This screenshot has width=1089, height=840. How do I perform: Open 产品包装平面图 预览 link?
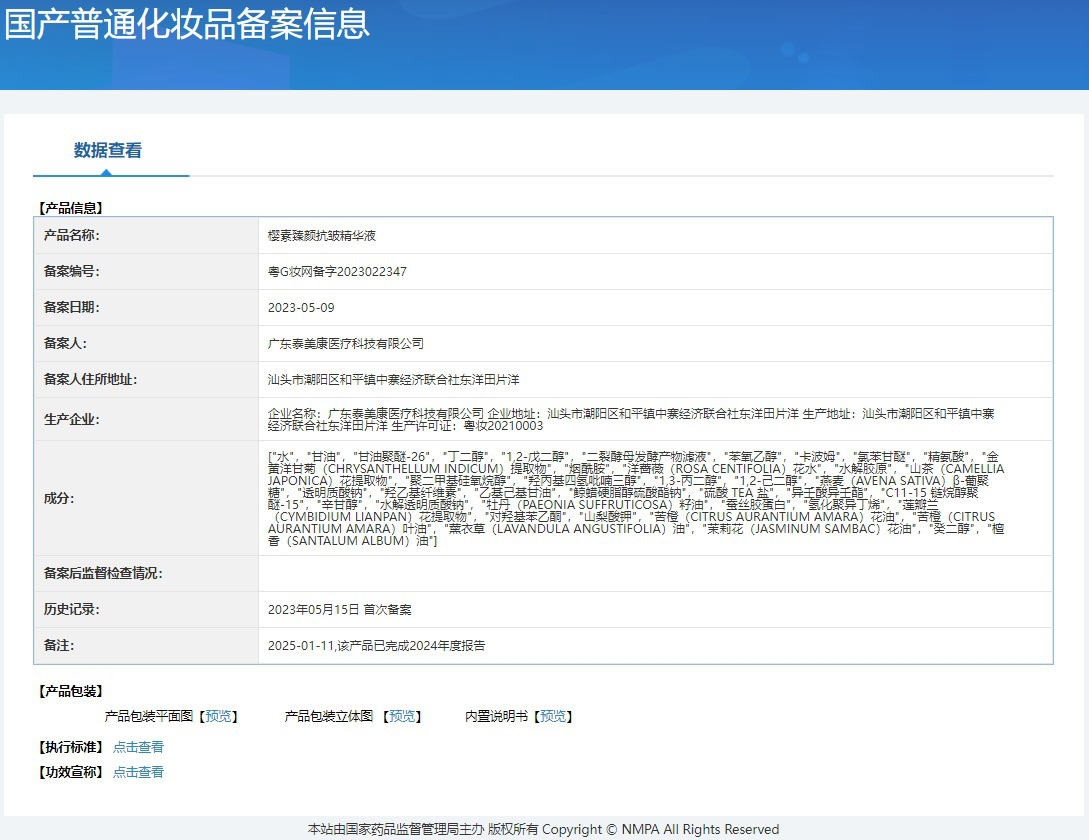click(219, 716)
